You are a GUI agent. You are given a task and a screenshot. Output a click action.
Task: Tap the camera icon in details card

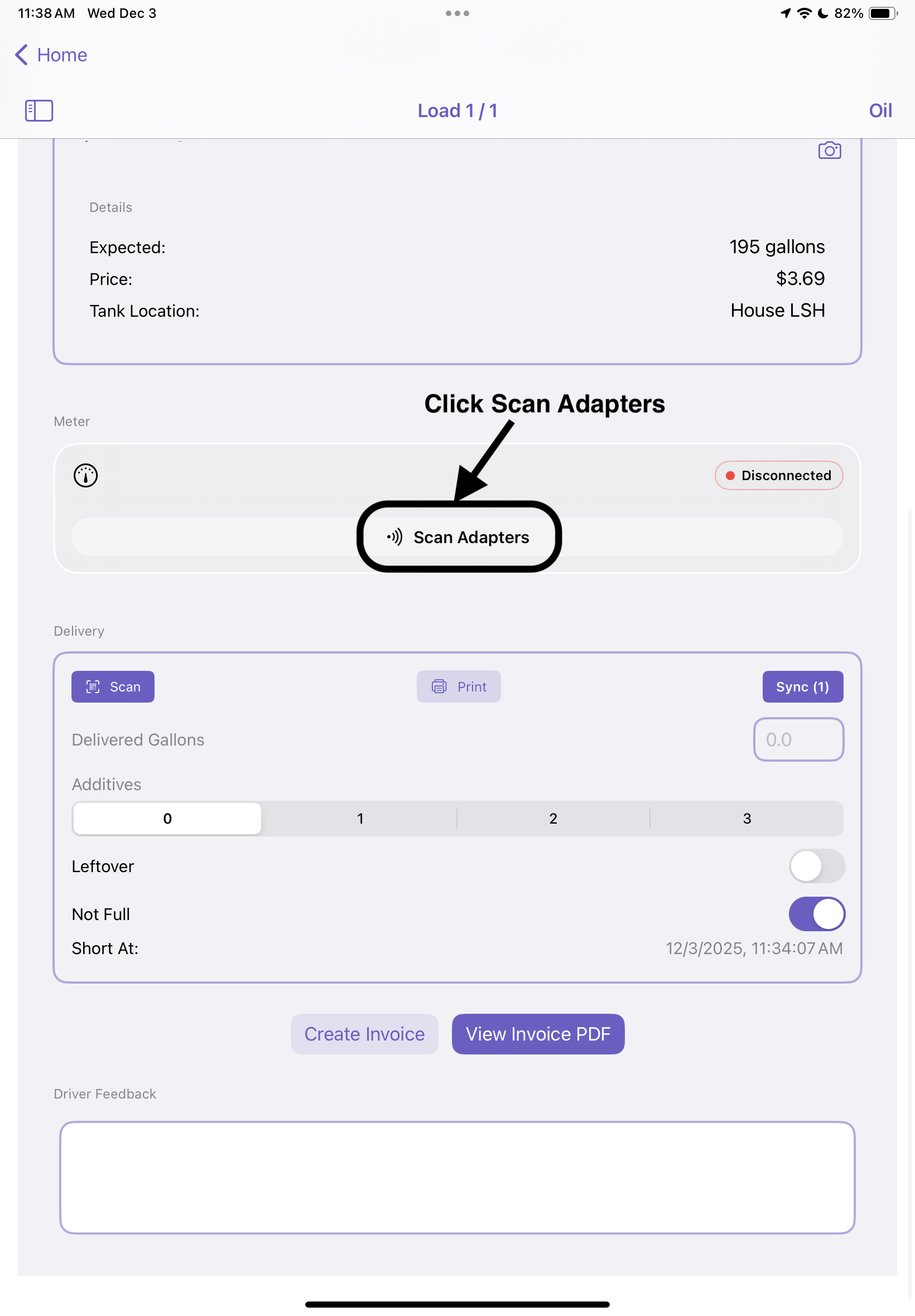click(829, 151)
